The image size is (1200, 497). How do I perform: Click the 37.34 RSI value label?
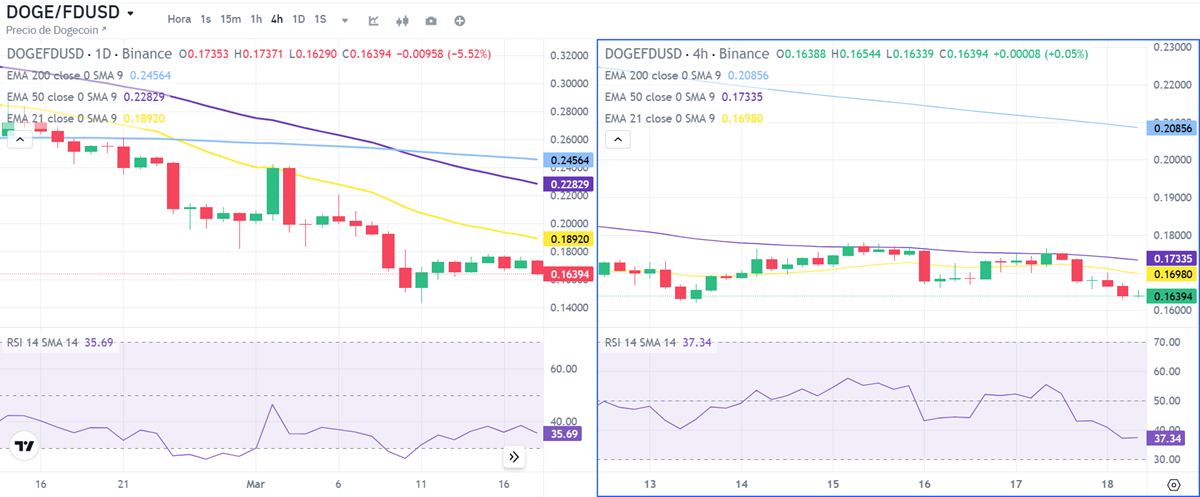[x=1166, y=439]
